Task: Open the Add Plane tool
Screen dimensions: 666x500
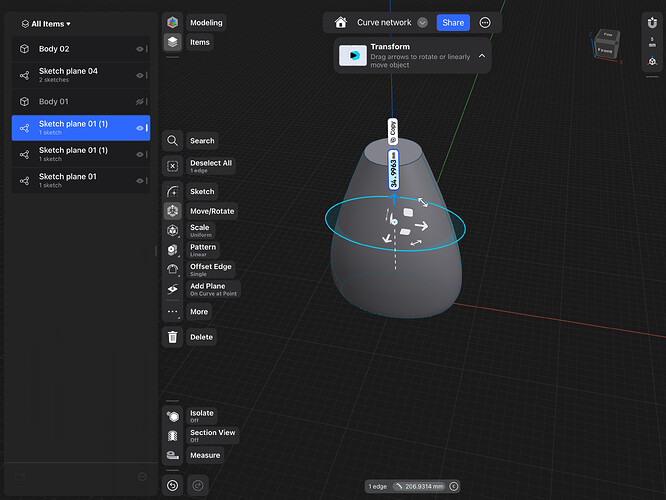Action: coord(173,289)
